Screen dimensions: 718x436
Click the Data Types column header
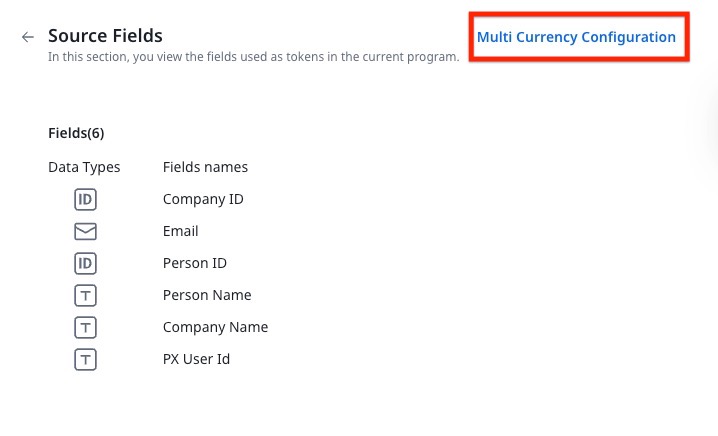tap(84, 167)
